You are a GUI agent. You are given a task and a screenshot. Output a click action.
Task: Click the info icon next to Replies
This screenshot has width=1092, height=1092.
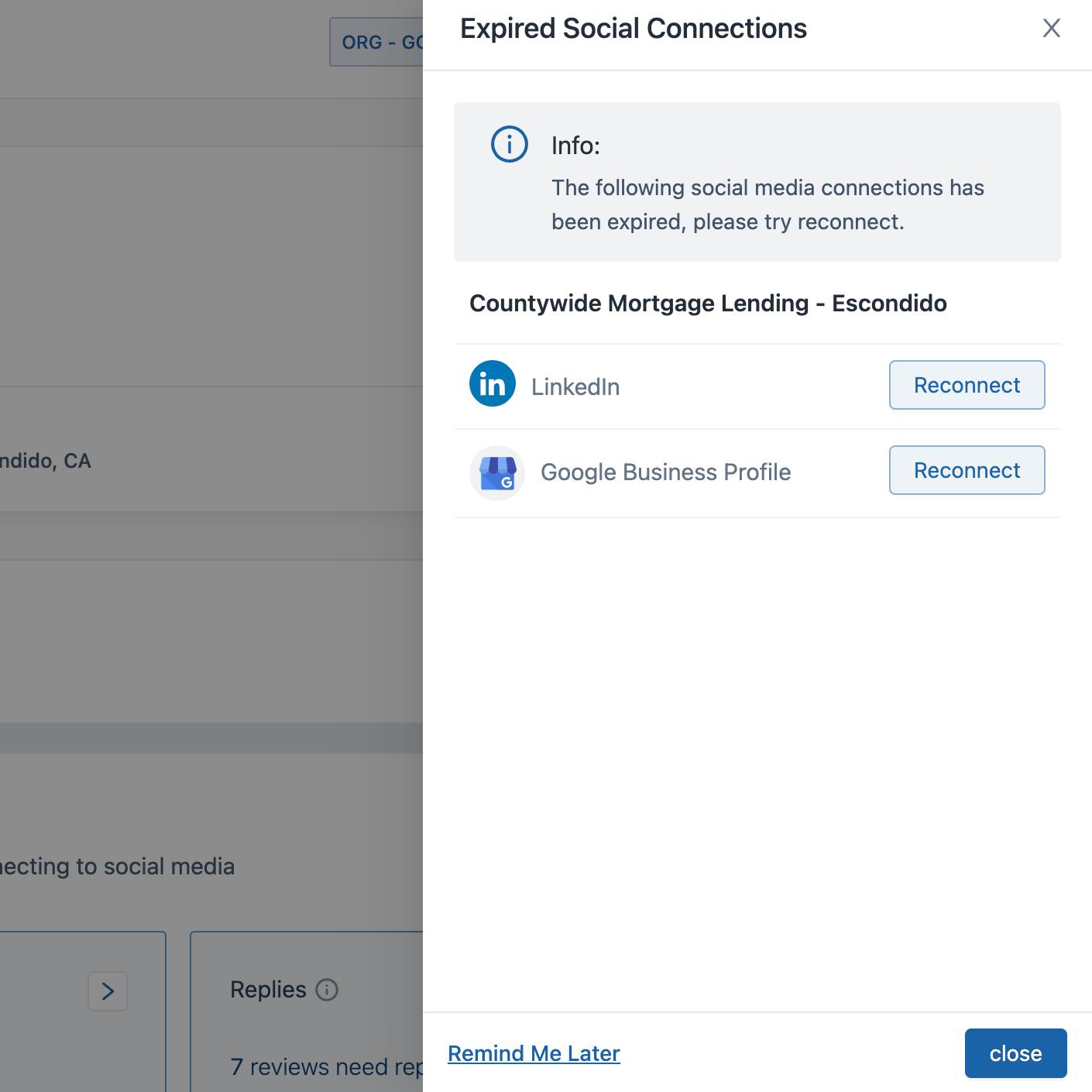327,990
